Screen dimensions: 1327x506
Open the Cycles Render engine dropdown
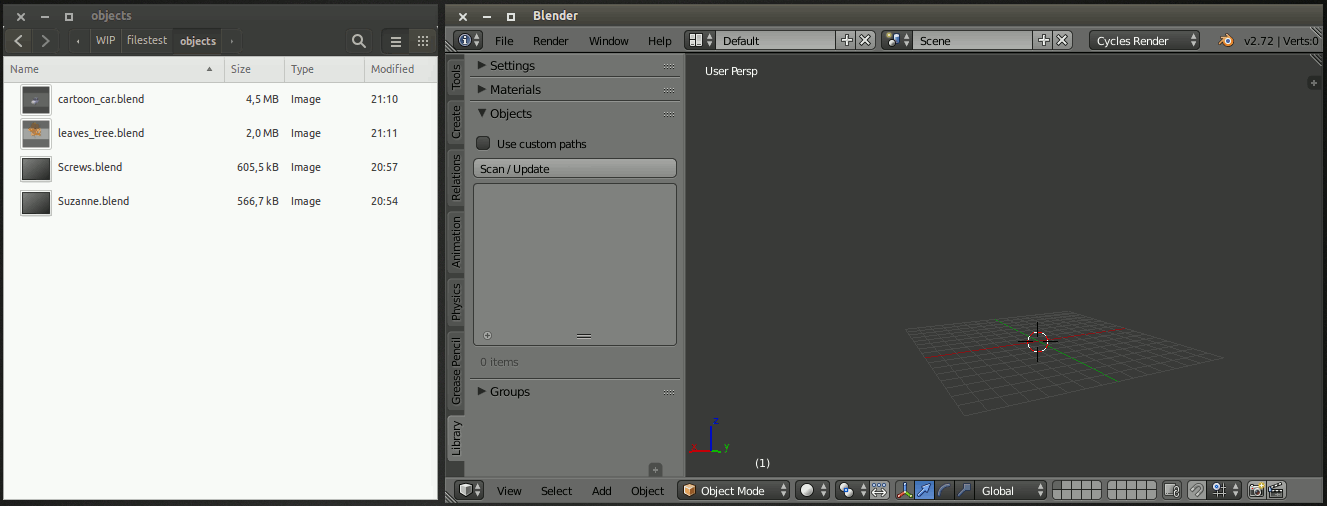pyautogui.click(x=1144, y=40)
